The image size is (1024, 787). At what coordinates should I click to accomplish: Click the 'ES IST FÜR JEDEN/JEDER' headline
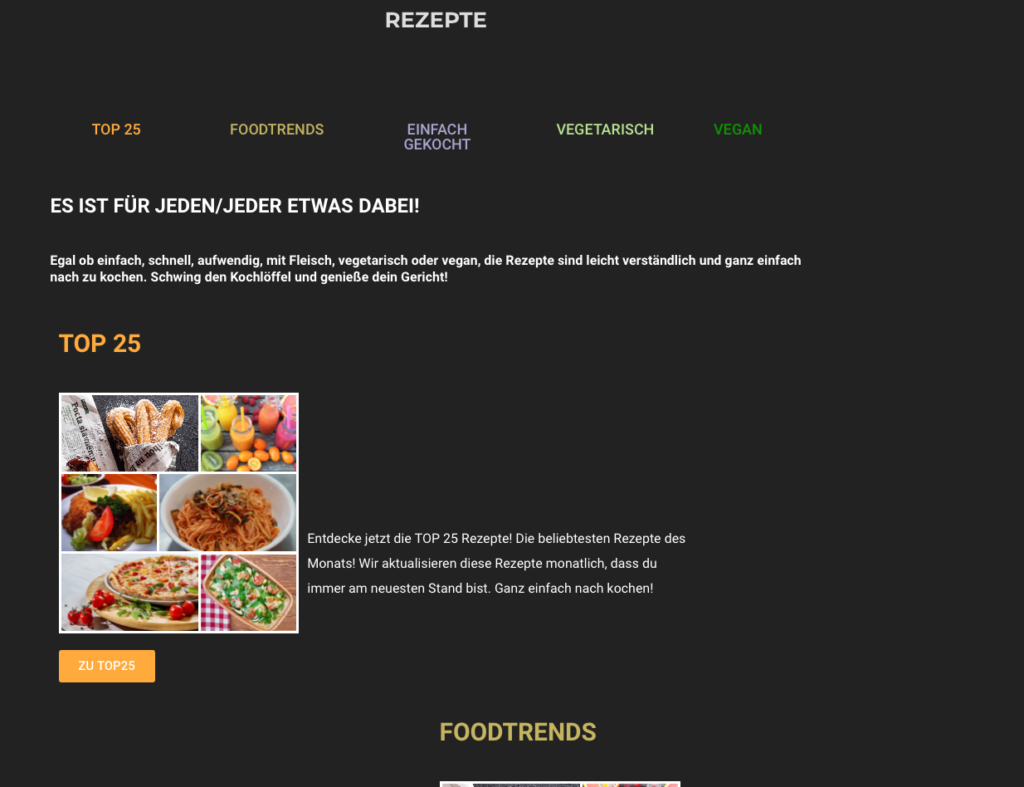click(234, 206)
